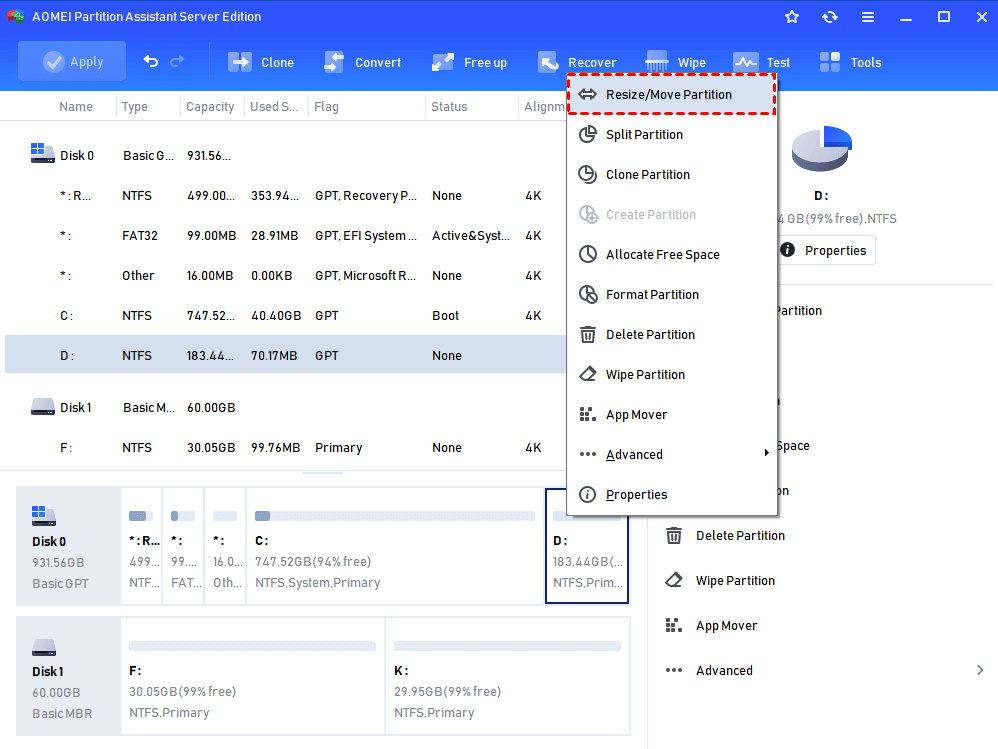Select the Disk 0 931.56GB map header
The image size is (998, 749).
(68, 546)
